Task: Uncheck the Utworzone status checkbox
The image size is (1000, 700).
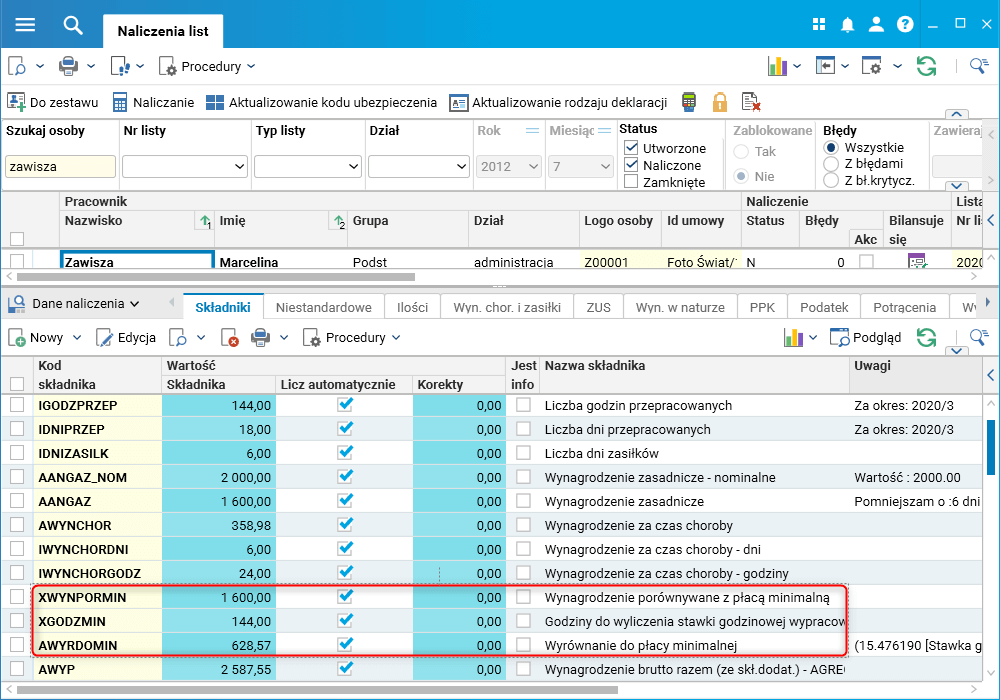Action: 631,148
